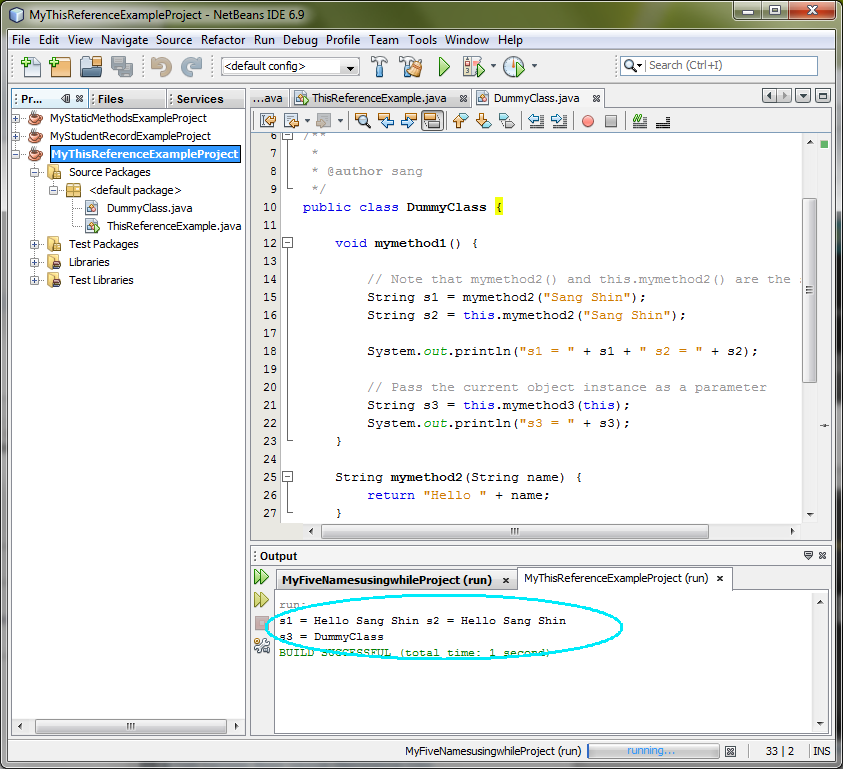
Task: Click the Profile Main Project clock icon
Action: click(514, 67)
